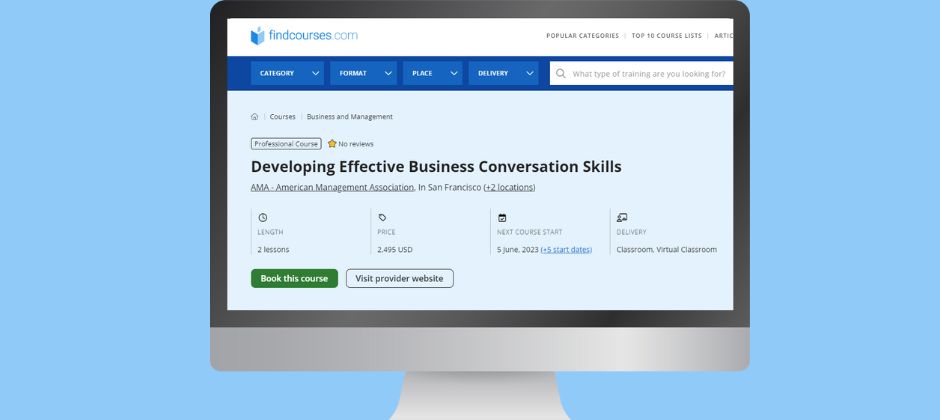The image size is (940, 420).
Task: Click the price tag icon
Action: (382, 217)
